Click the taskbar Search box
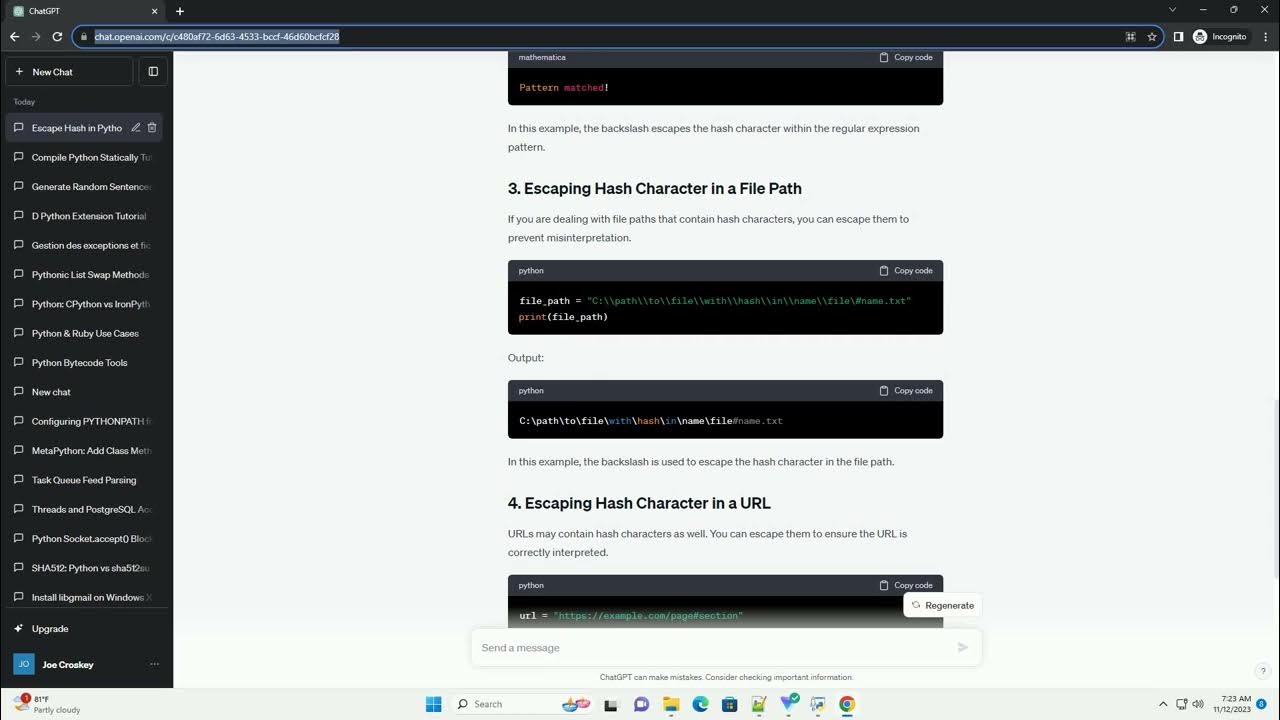Viewport: 1280px width, 720px height. [x=522, y=704]
